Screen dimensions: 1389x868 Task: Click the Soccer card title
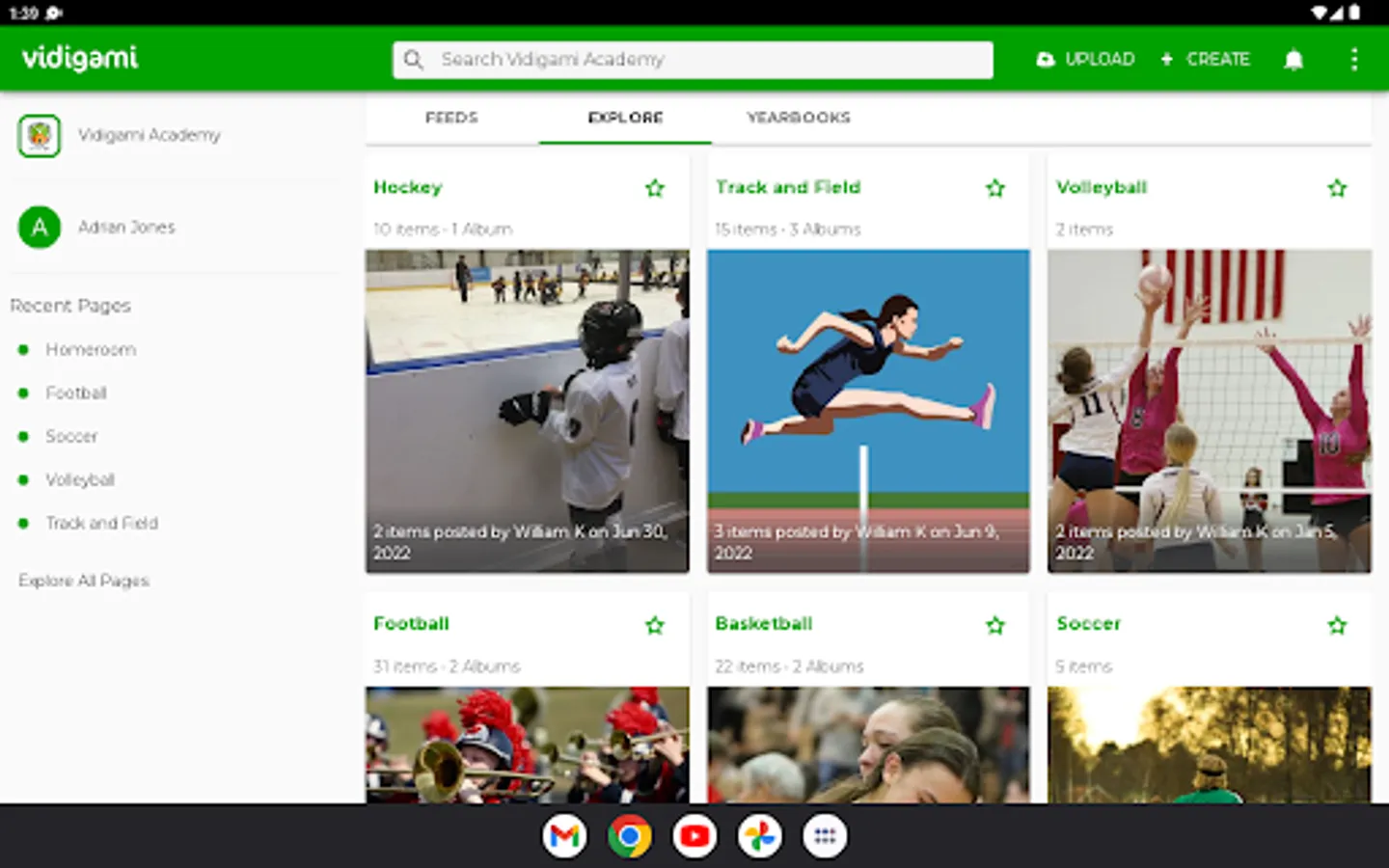coord(1089,624)
